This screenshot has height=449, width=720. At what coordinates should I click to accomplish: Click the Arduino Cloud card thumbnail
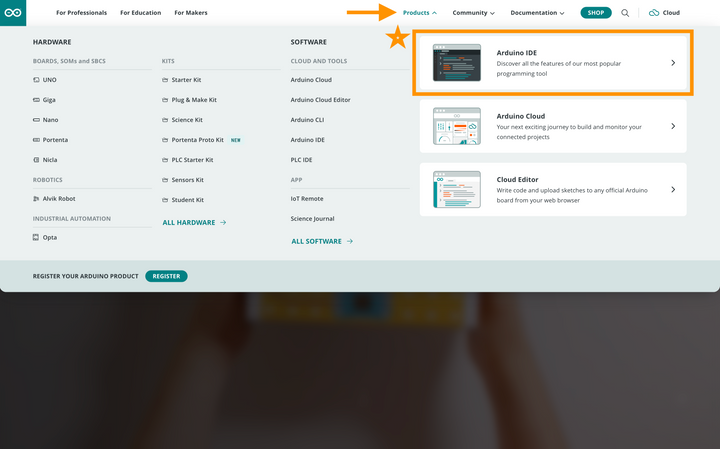(x=457, y=126)
